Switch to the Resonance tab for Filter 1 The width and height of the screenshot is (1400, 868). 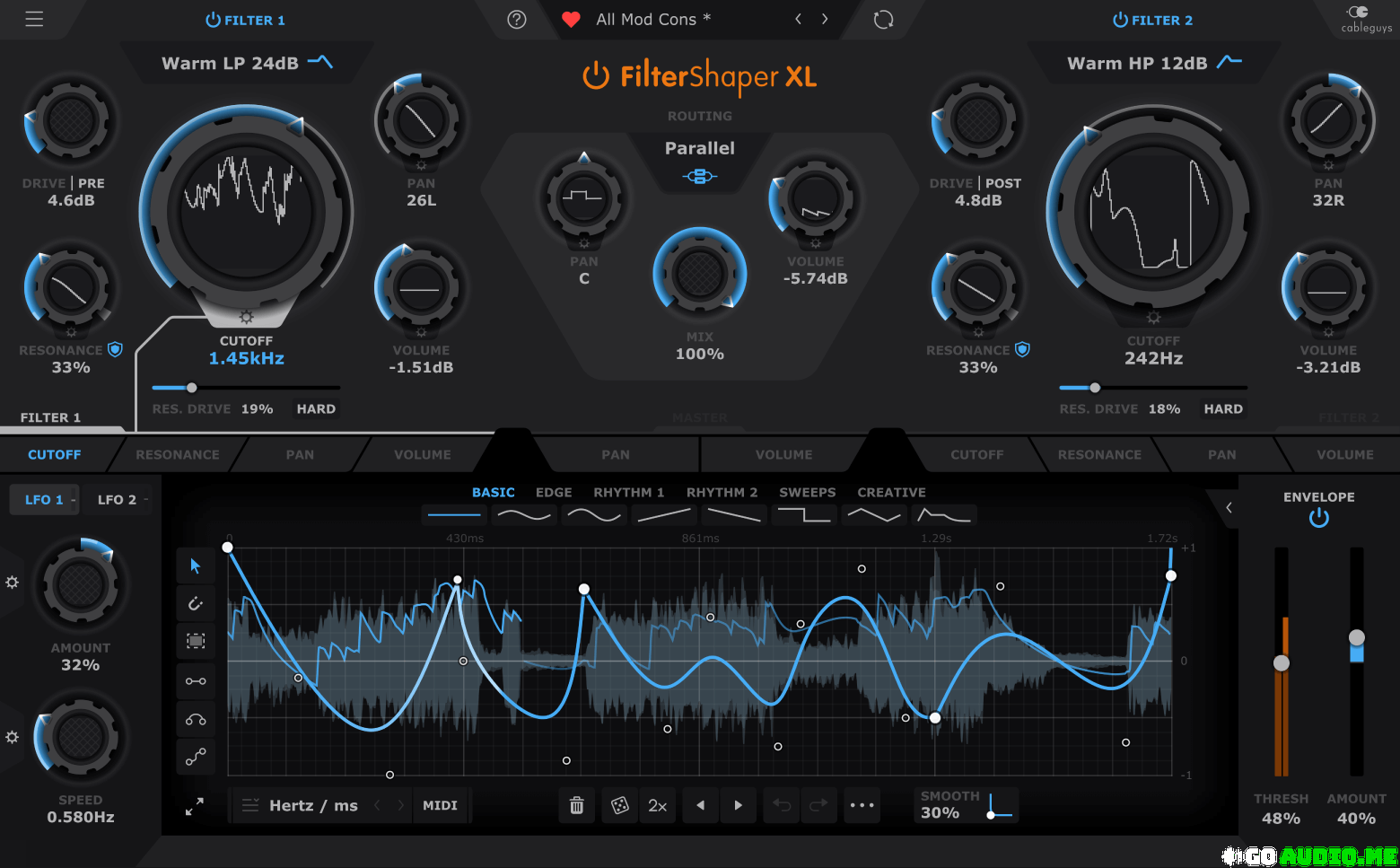[177, 455]
